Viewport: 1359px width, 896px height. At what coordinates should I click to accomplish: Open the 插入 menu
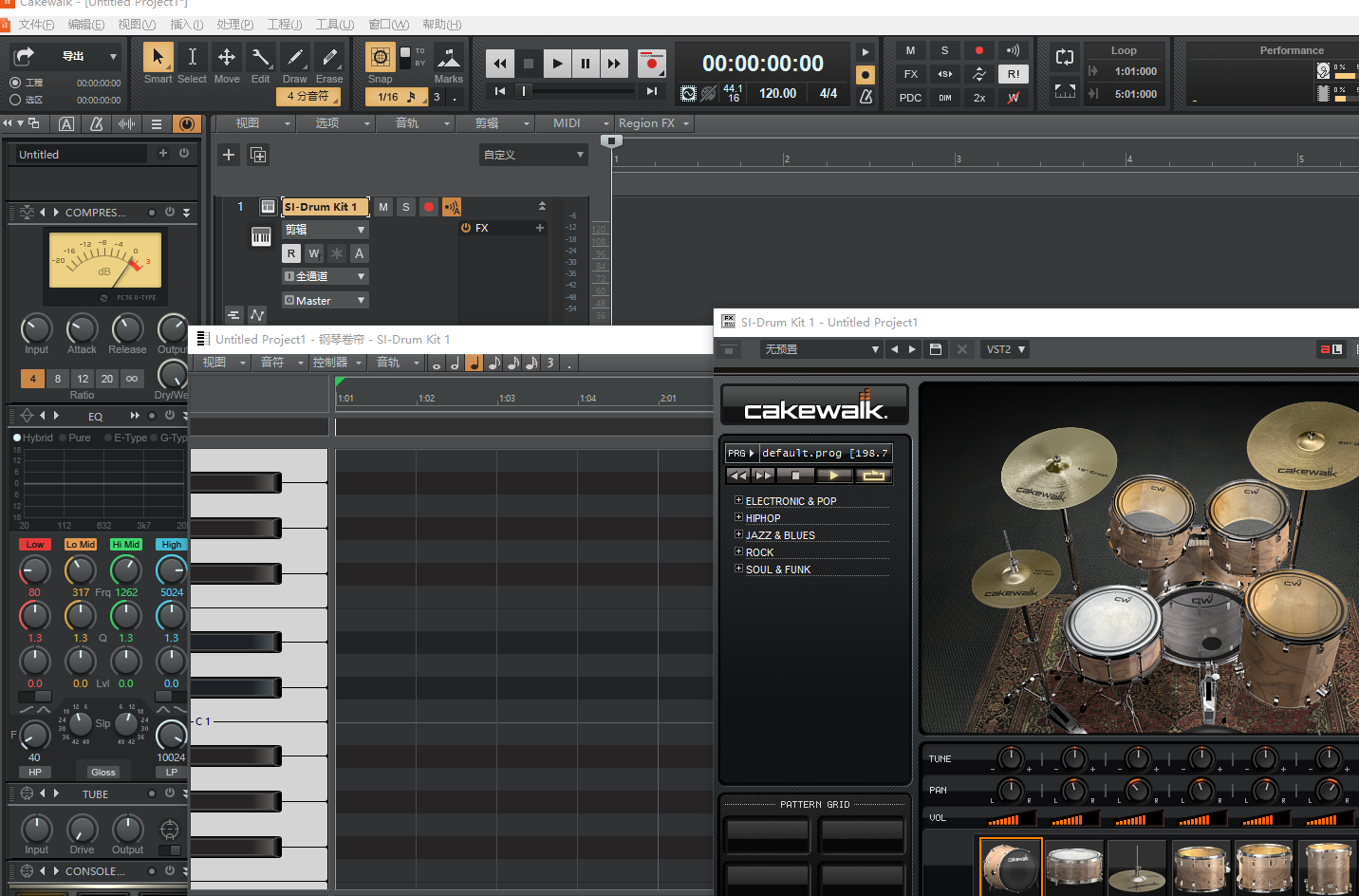pos(187,25)
